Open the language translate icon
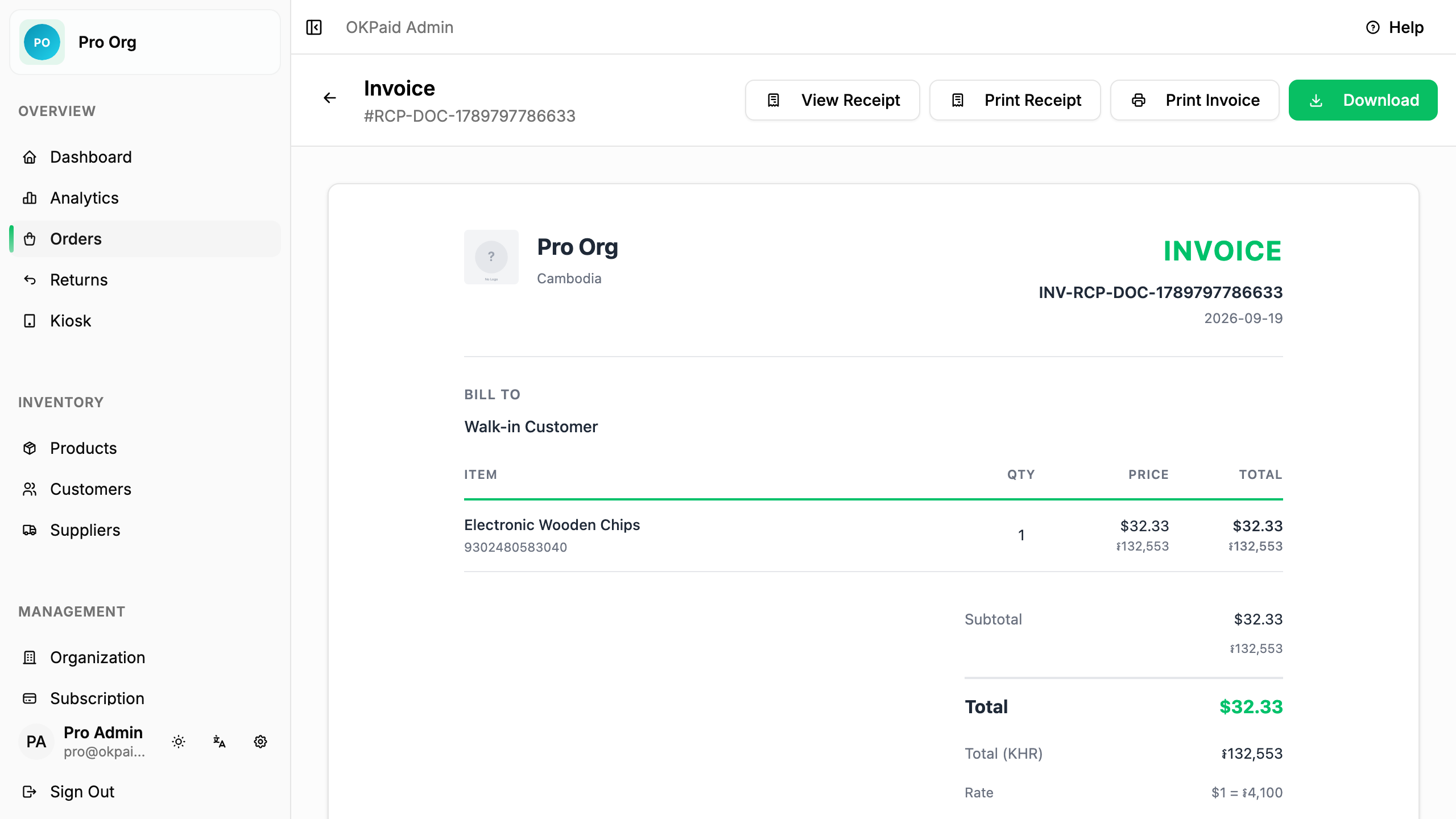 click(x=220, y=742)
